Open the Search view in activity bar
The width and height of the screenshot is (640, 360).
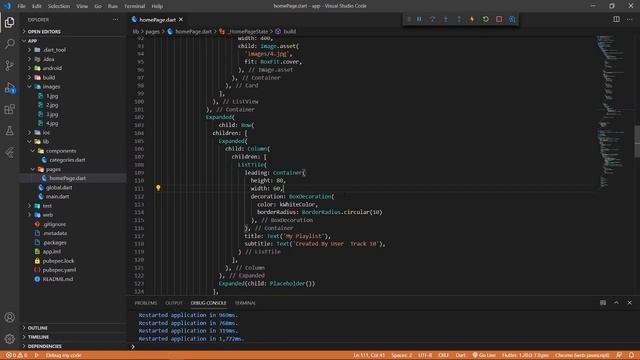coord(9,44)
